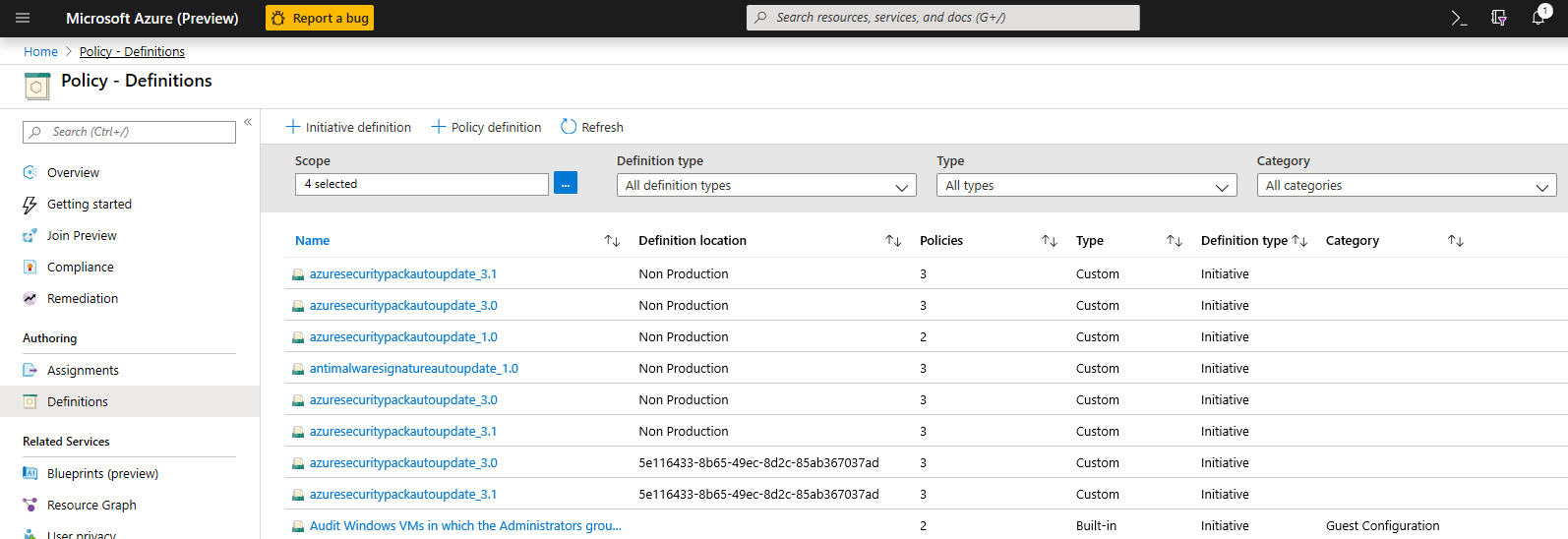Select Assignments under Authoring
The image size is (1568, 539).
pyautogui.click(x=83, y=371)
